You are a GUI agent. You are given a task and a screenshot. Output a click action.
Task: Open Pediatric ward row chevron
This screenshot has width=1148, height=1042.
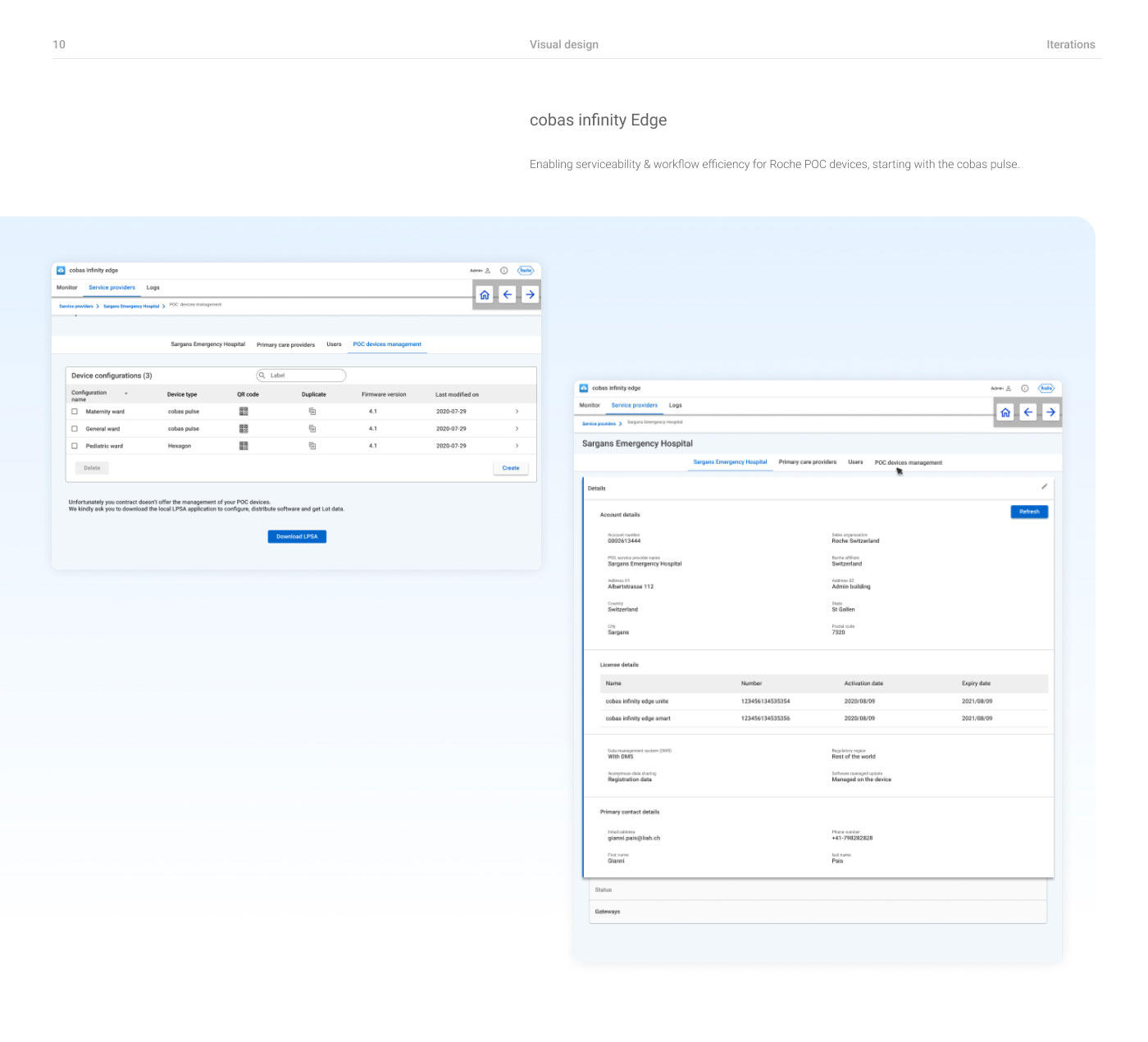[517, 446]
